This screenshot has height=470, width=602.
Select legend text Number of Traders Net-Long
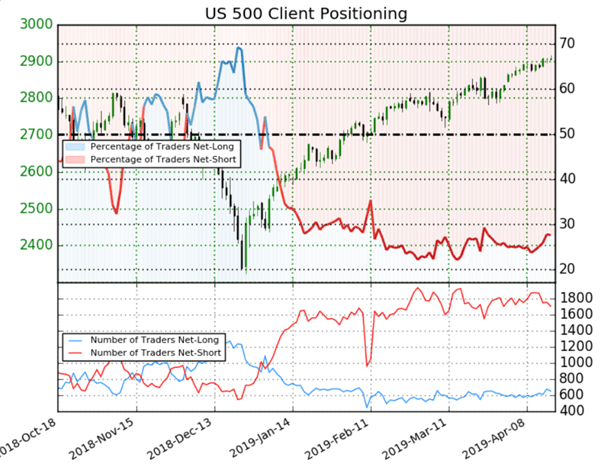154,340
